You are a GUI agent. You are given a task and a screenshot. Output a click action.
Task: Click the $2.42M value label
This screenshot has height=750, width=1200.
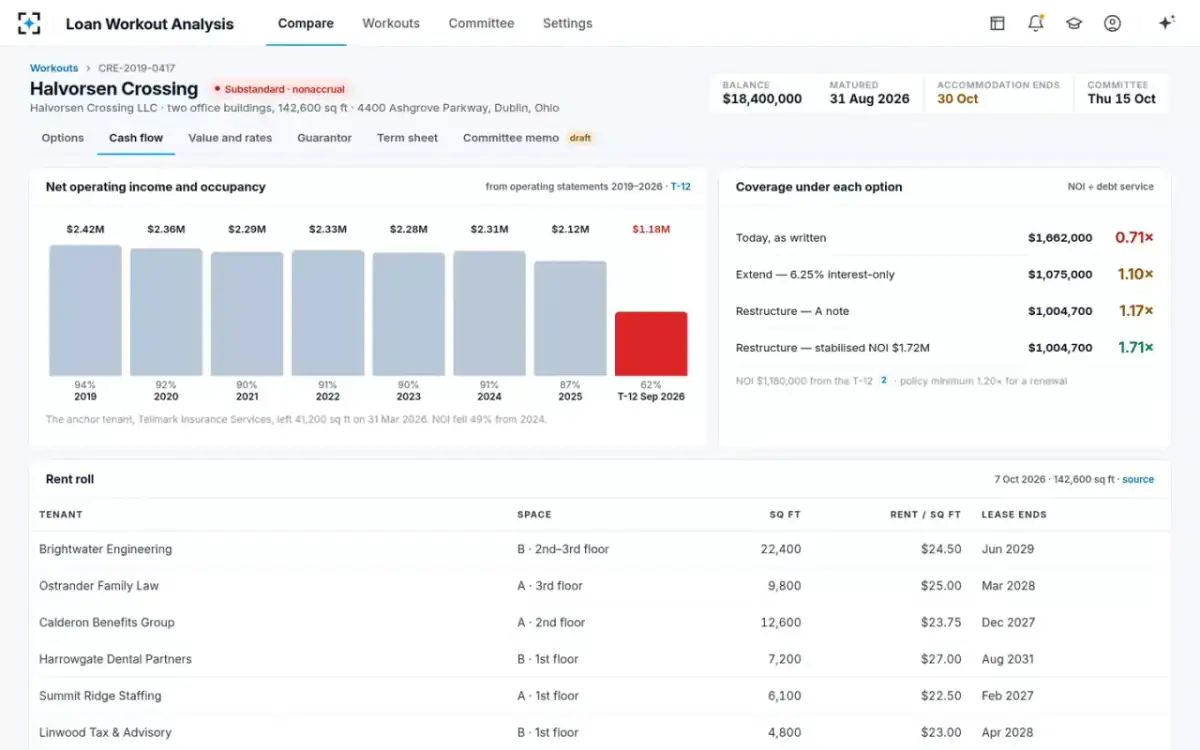click(x=85, y=230)
